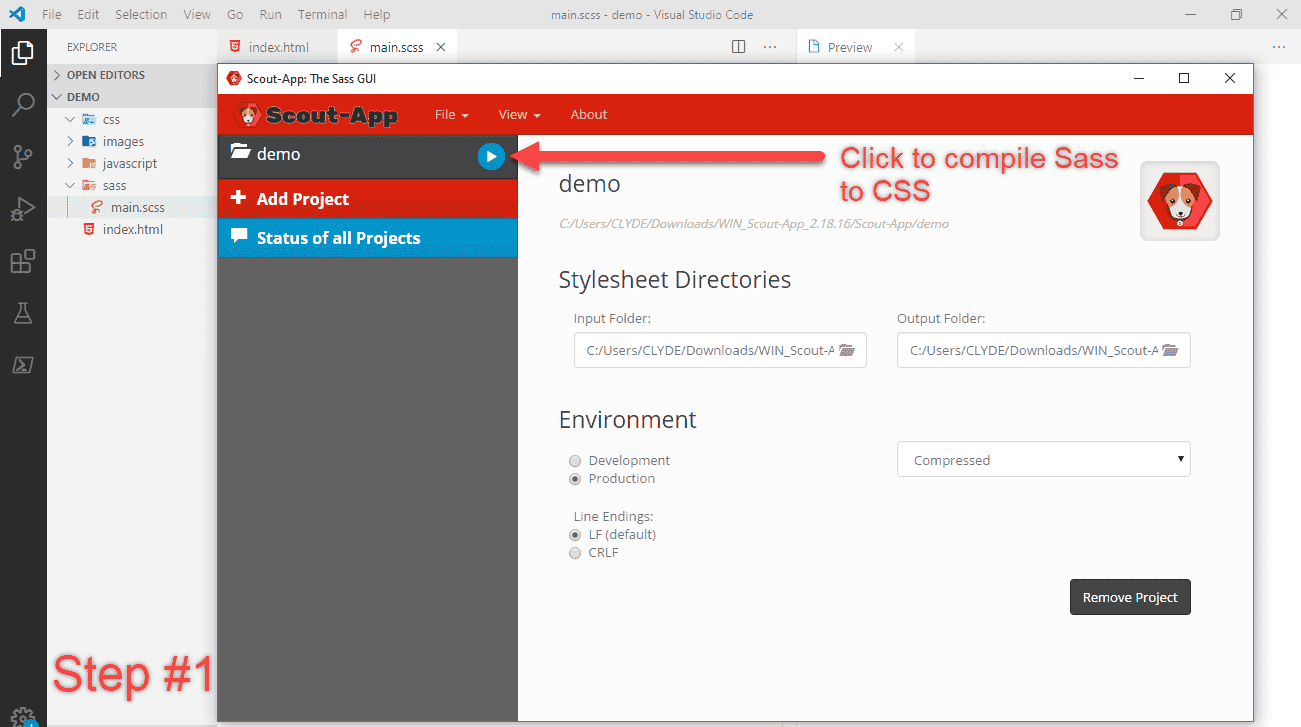
Task: Close the main.scss editor tab
Action: click(440, 47)
